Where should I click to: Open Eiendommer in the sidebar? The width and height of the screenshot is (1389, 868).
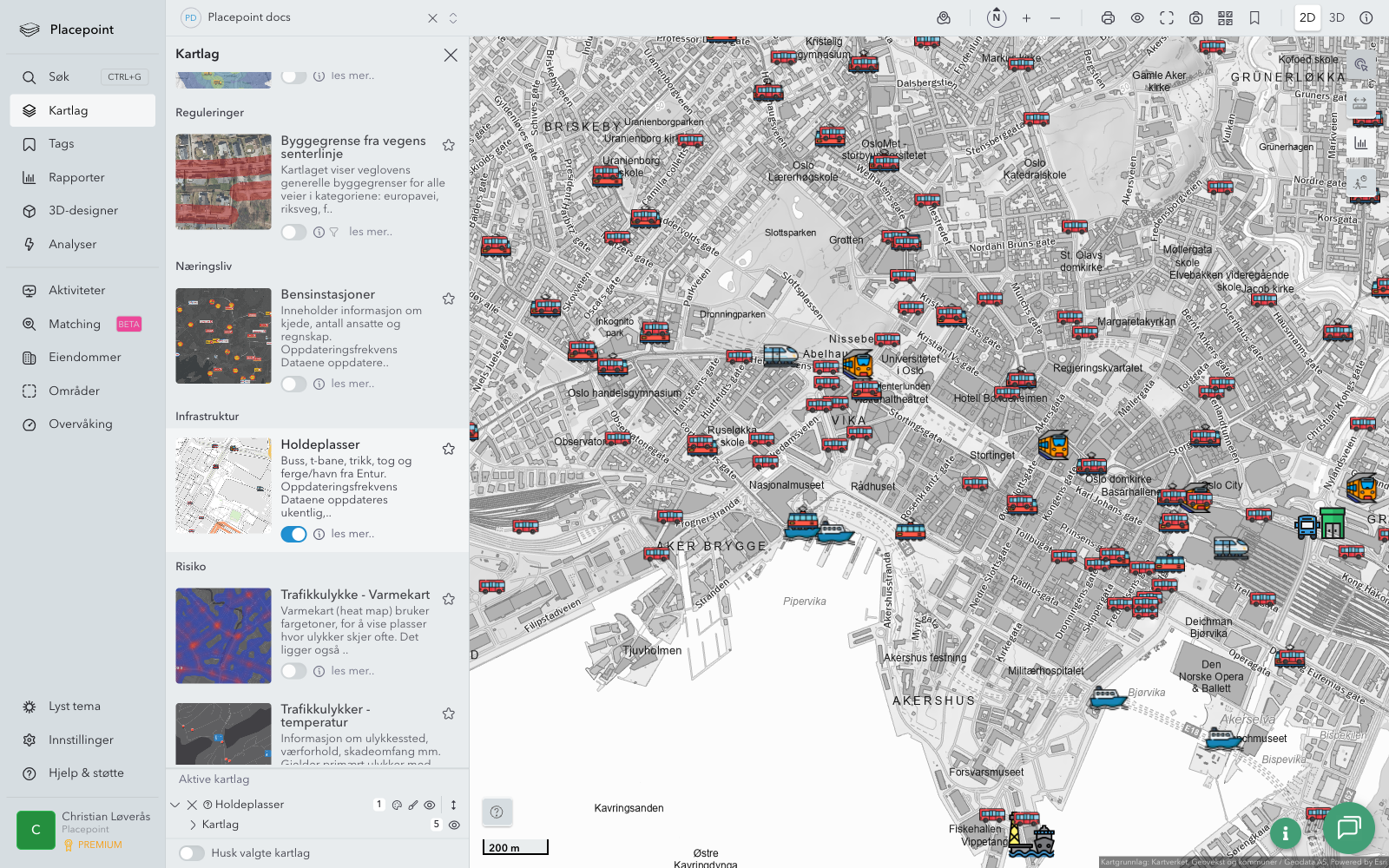tap(84, 357)
